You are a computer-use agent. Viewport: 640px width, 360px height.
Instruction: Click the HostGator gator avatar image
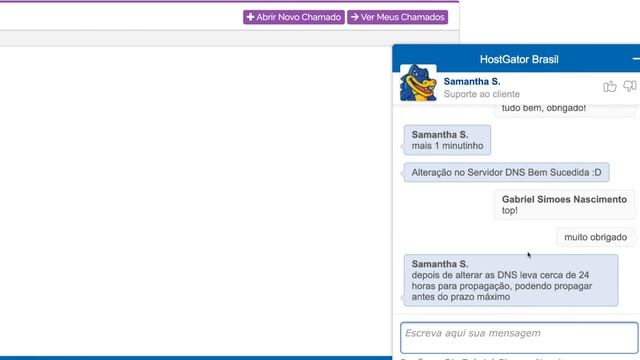tap(418, 82)
